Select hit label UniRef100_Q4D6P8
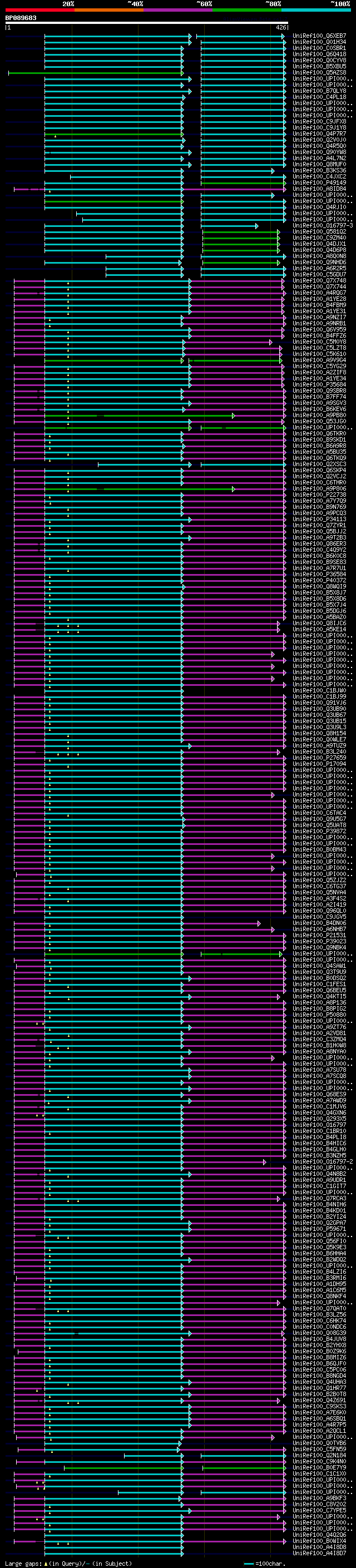The width and height of the screenshot is (356, 1568). coord(319,250)
